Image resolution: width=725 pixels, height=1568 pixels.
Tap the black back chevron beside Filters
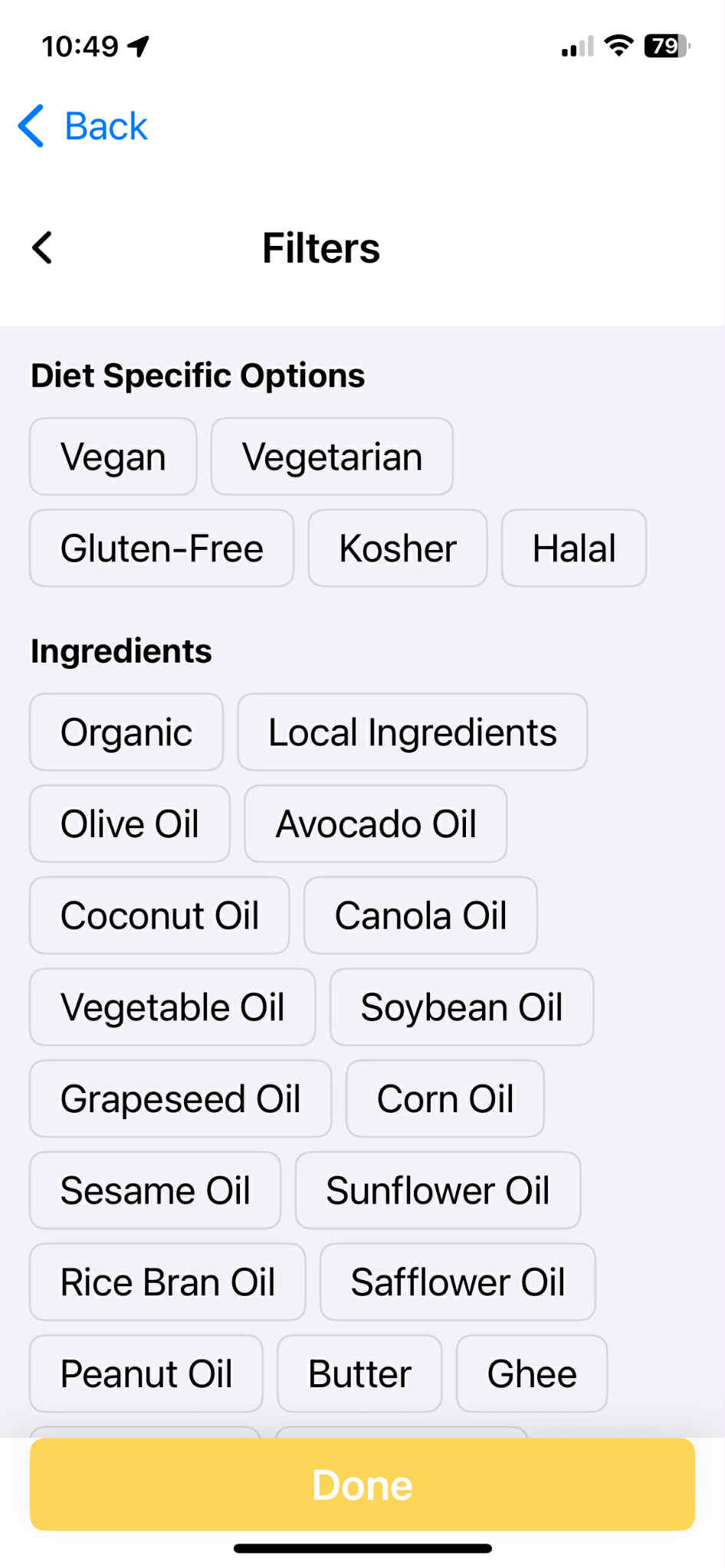(42, 248)
